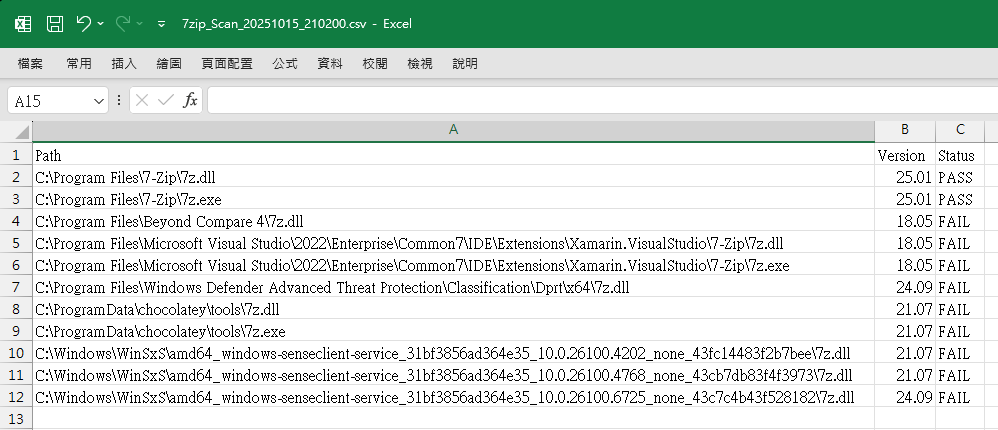The image size is (998, 430).
Task: Click the formula bar Cancel X icon
Action: coord(143,101)
